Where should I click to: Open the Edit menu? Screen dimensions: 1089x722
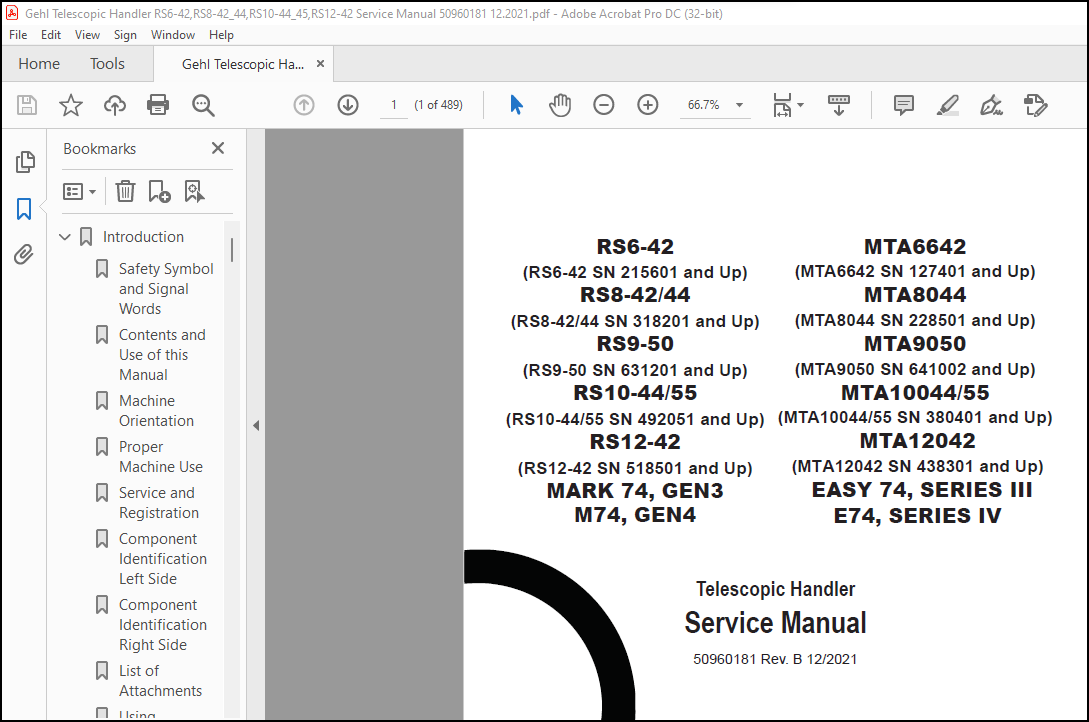click(x=51, y=35)
